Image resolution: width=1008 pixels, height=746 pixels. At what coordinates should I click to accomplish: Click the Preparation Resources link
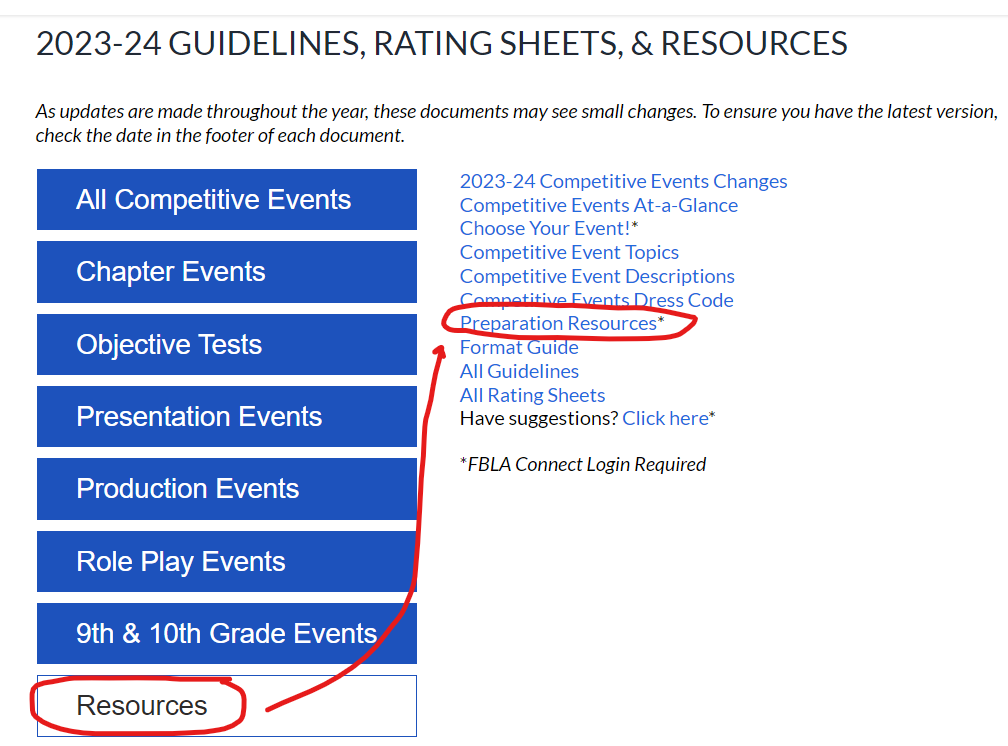point(558,323)
